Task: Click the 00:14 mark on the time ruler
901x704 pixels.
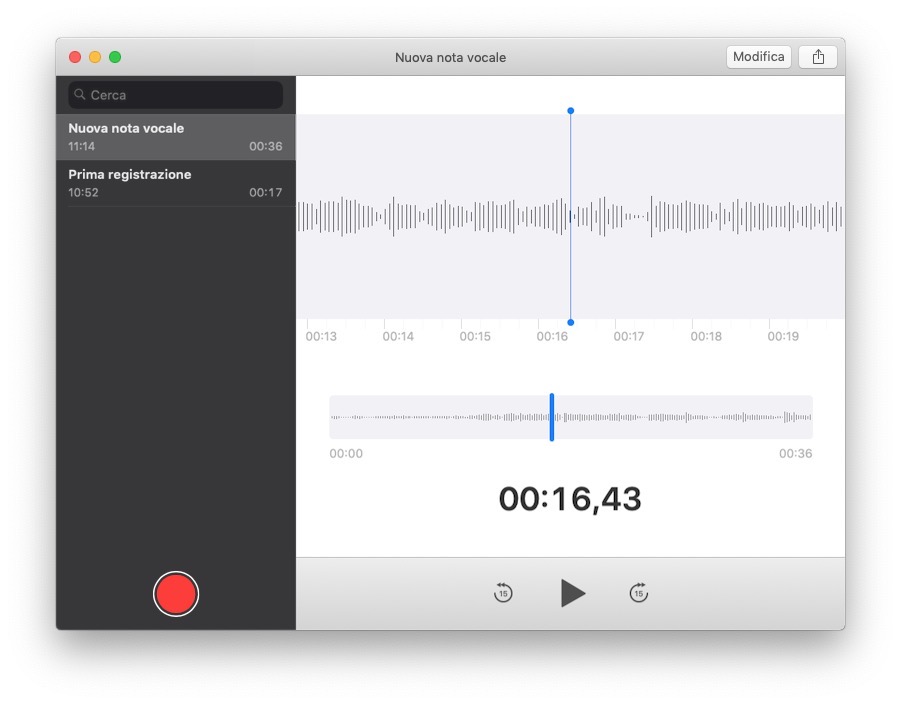Action: click(x=398, y=337)
